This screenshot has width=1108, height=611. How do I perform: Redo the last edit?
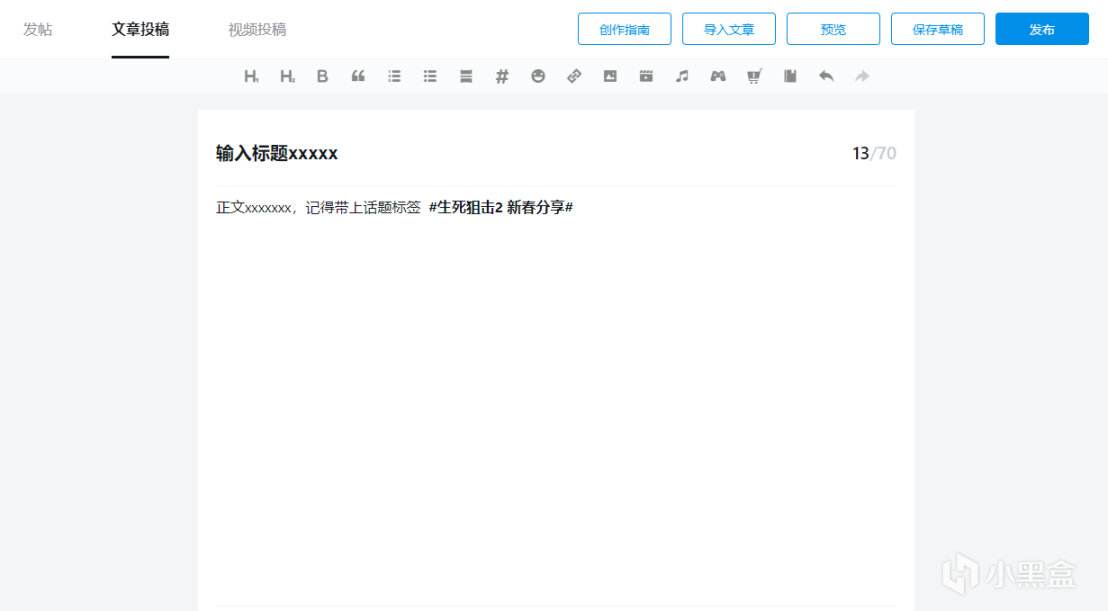[862, 76]
